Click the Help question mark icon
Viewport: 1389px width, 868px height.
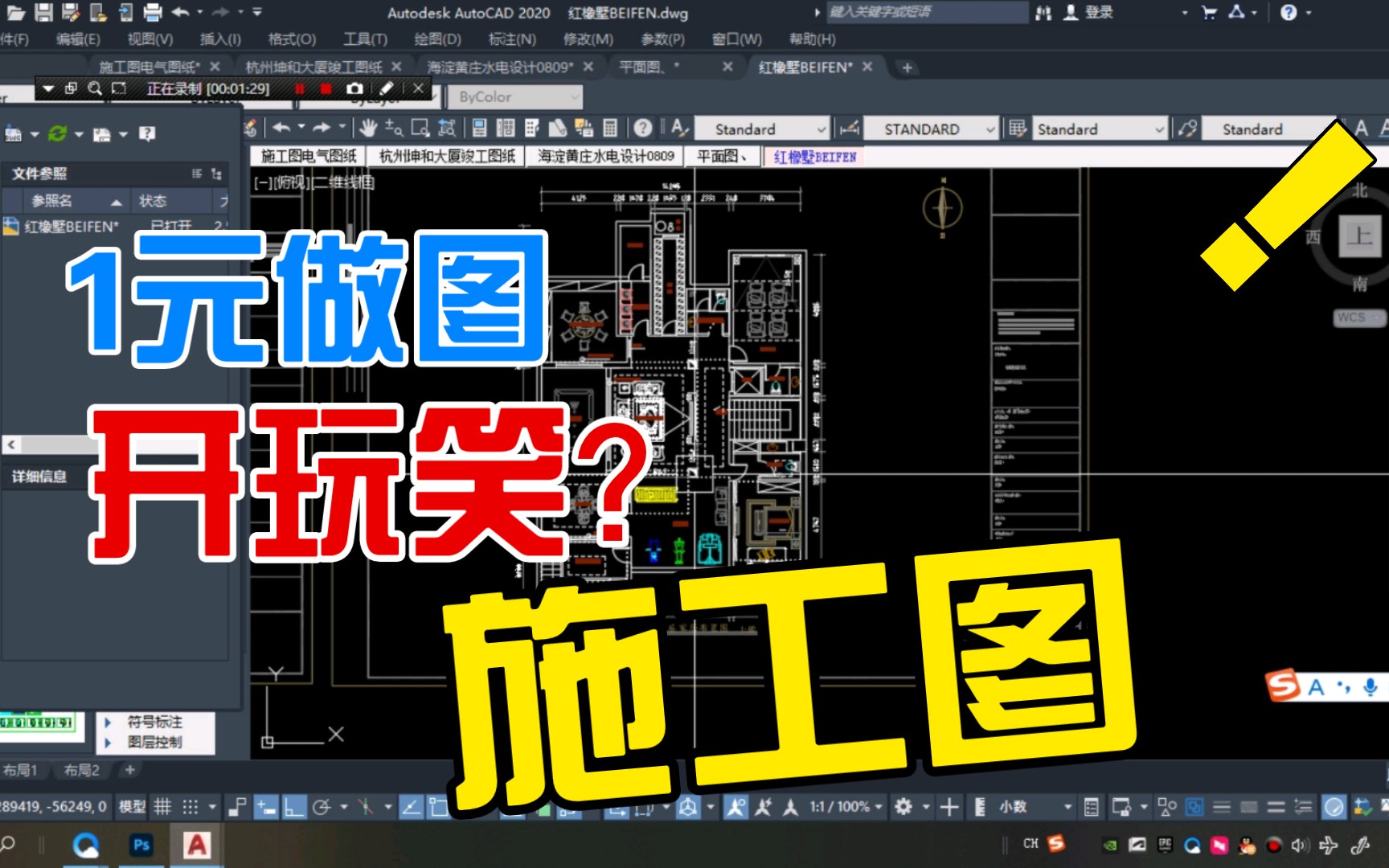pyautogui.click(x=641, y=129)
